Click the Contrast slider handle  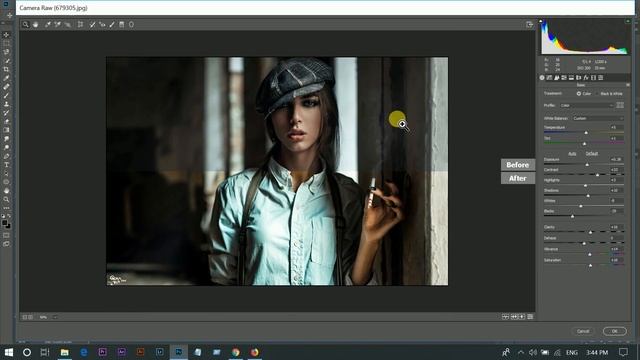click(x=597, y=175)
